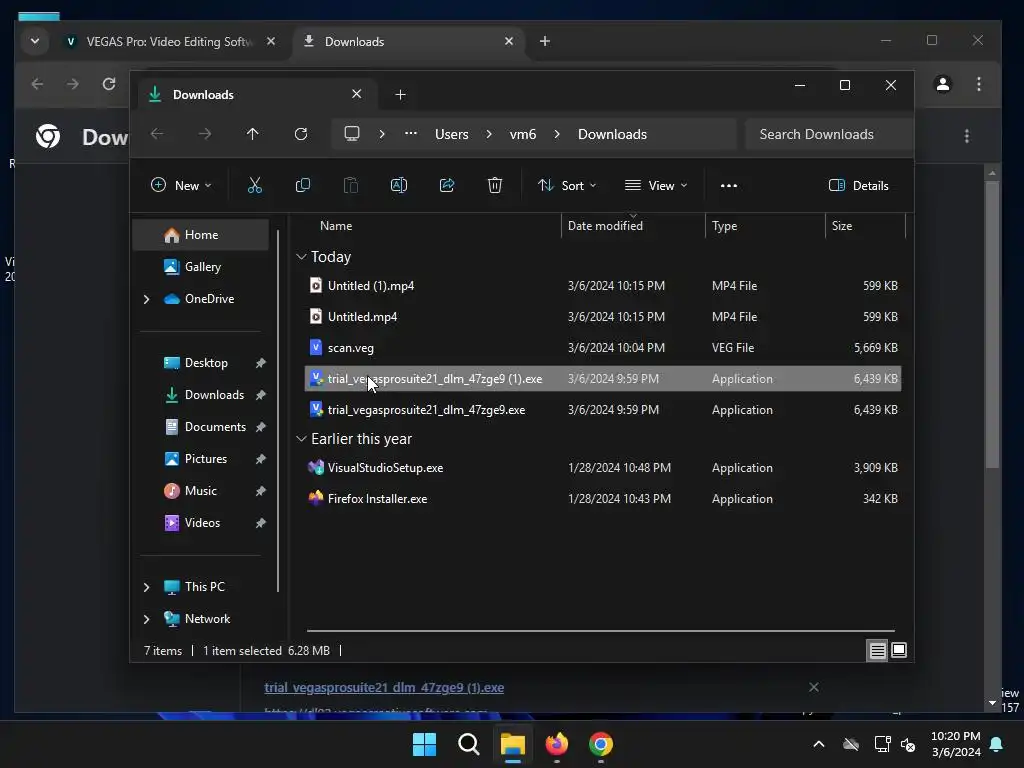Open Gallery in the navigation pane
Image resolution: width=1024 pixels, height=768 pixels.
201,267
